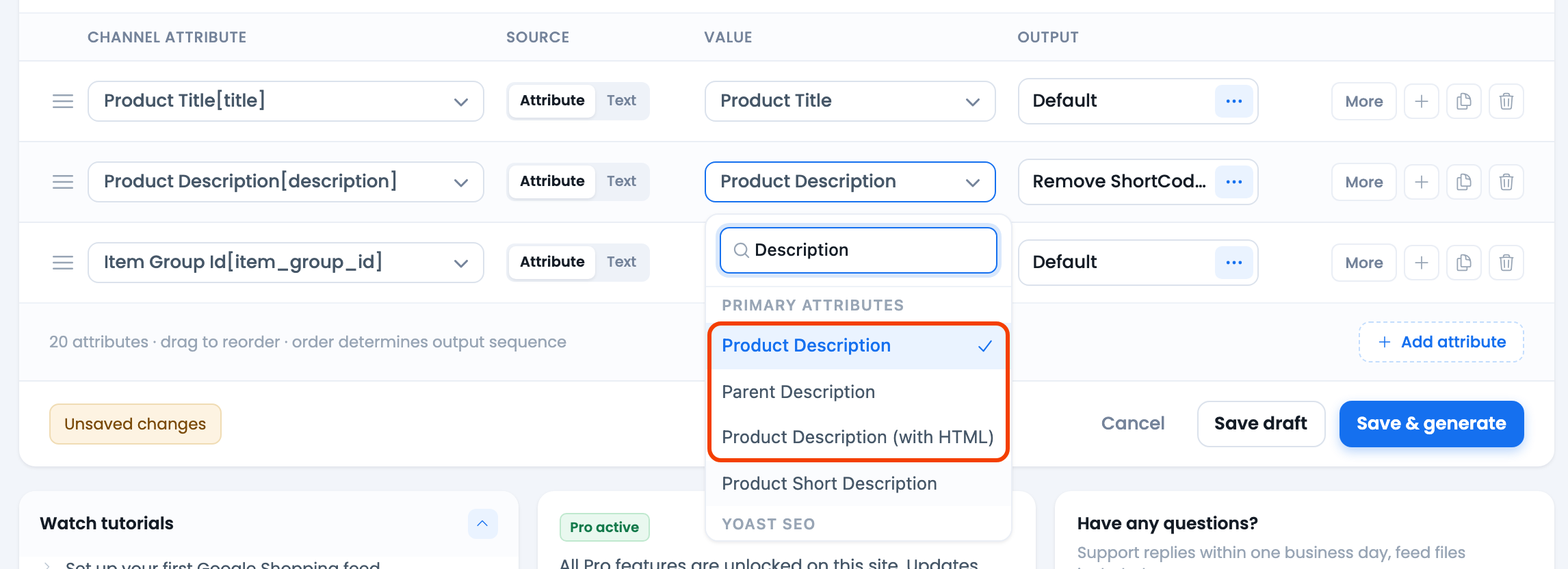Add a row after Item Group Id using its plus icon

[x=1422, y=263]
